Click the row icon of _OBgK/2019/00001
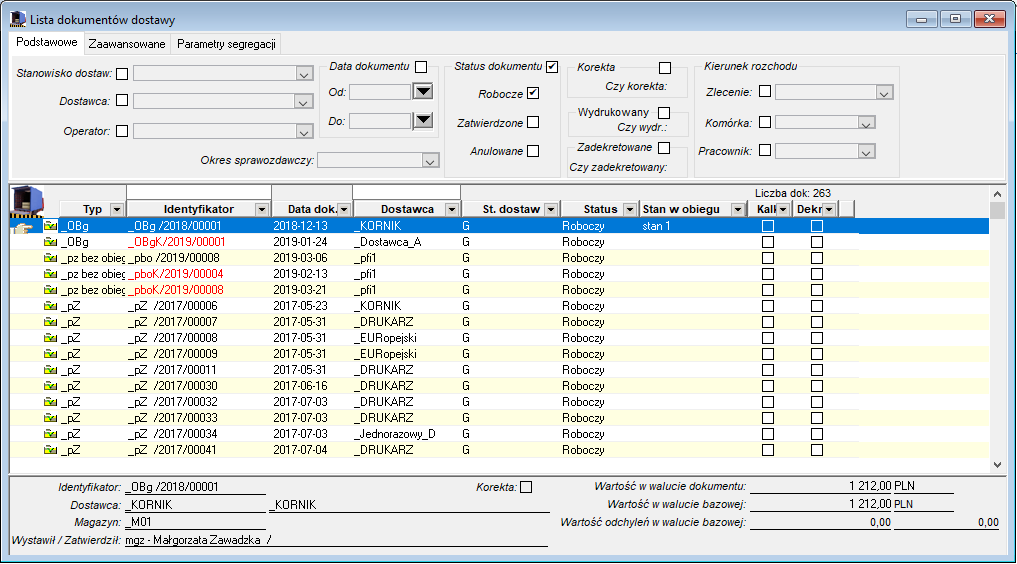 tap(50, 242)
